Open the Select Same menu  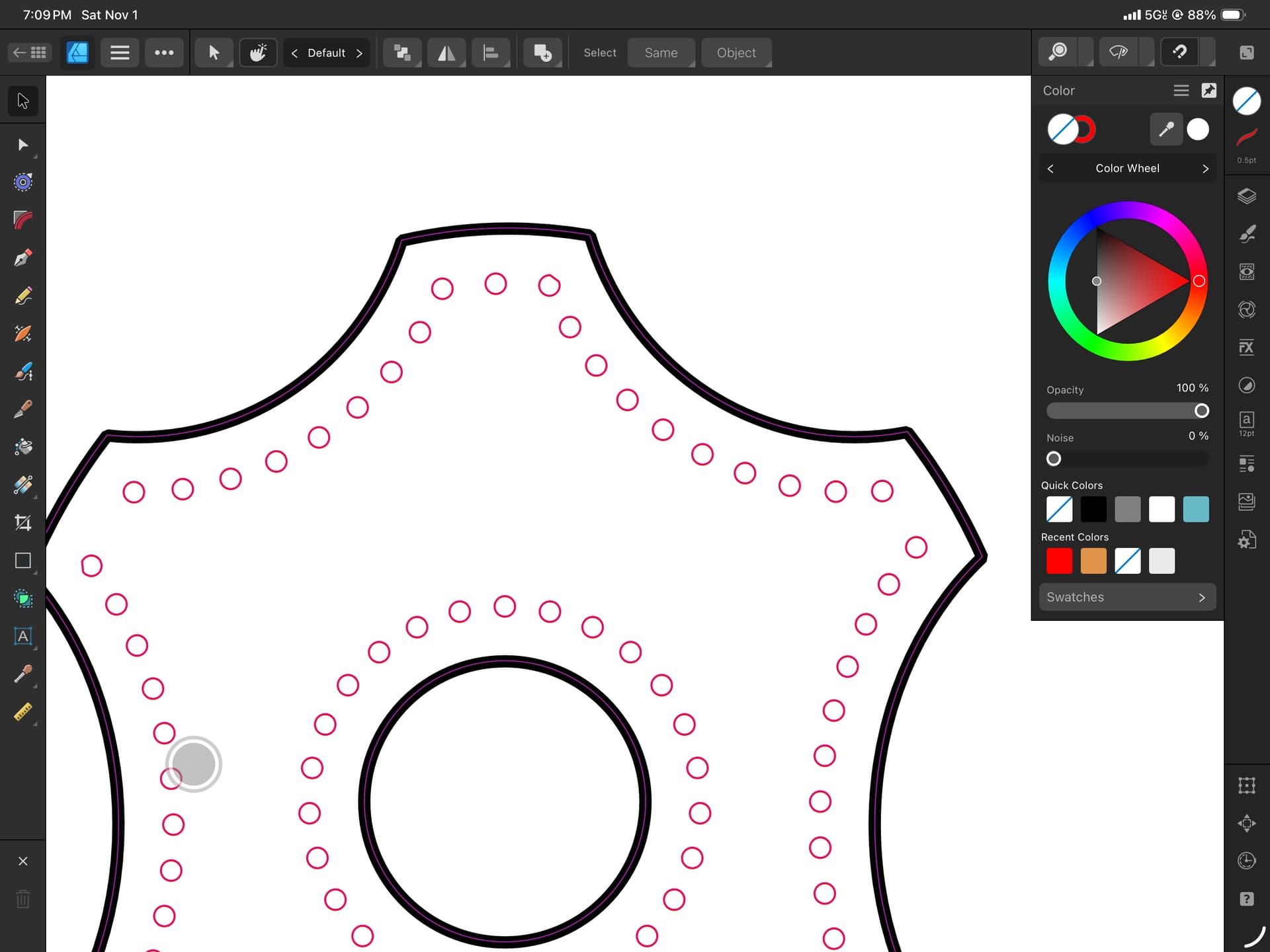click(x=661, y=53)
